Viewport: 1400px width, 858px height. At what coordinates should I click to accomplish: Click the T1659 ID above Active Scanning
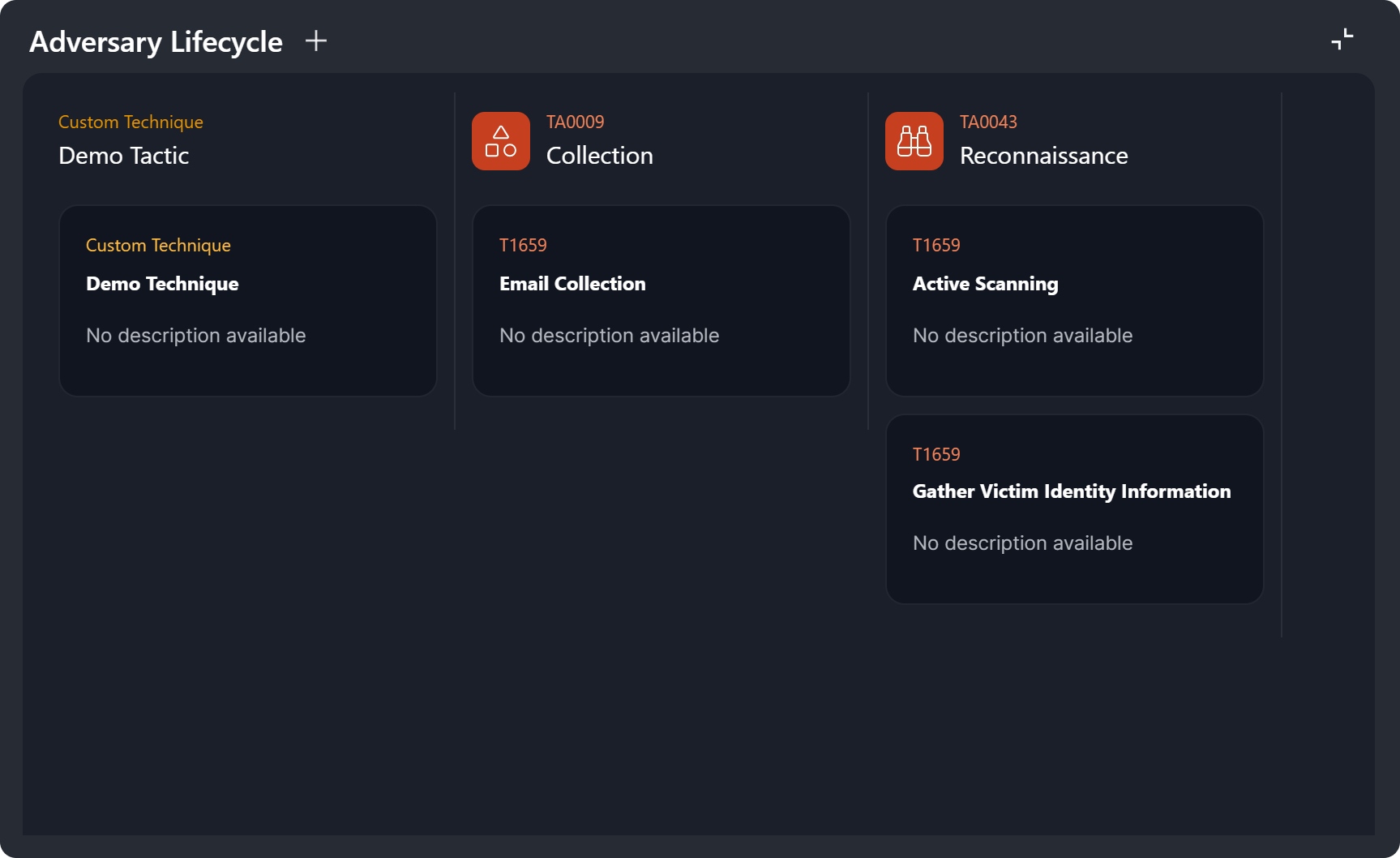coord(936,245)
